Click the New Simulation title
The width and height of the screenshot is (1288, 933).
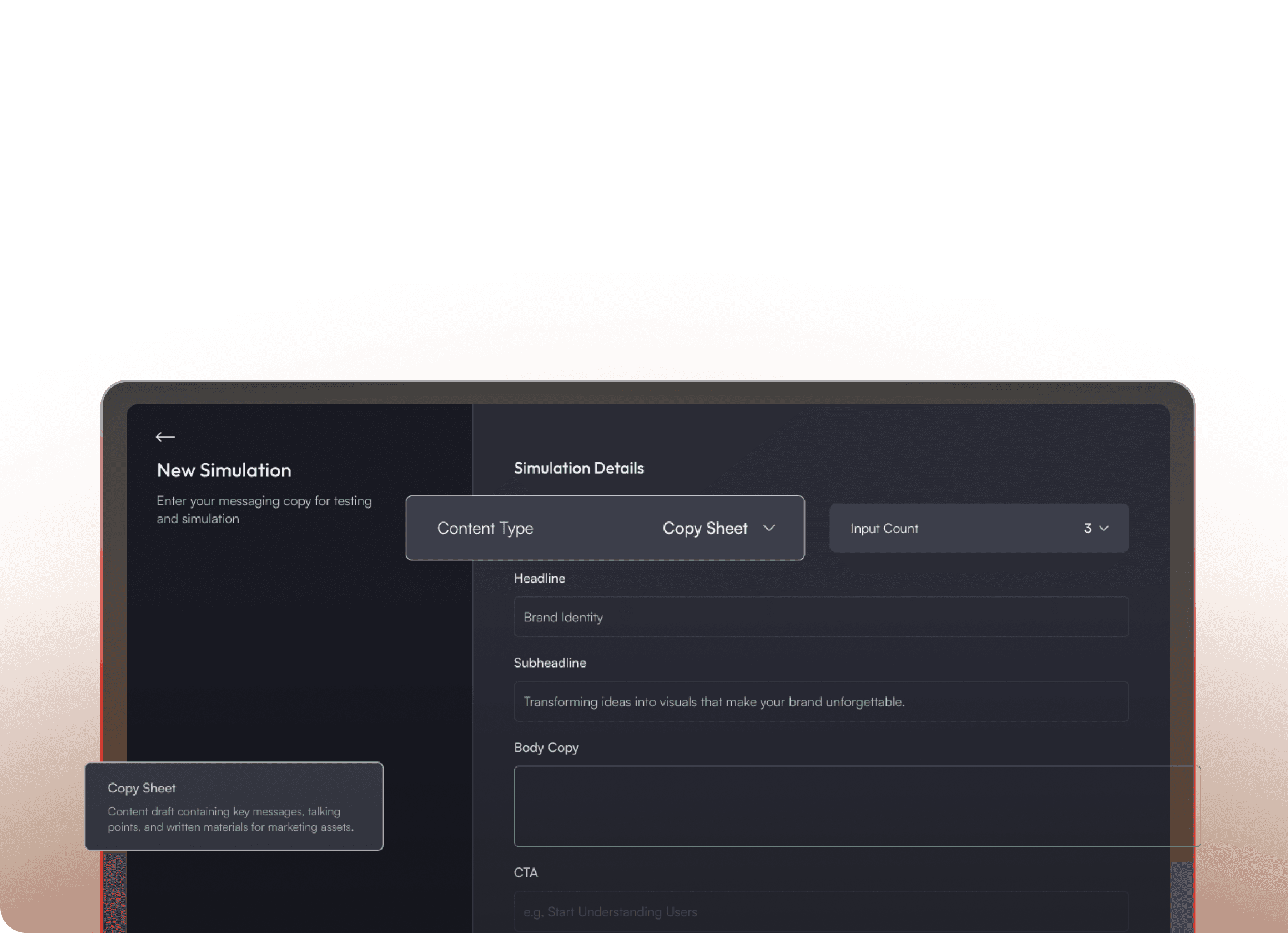point(224,470)
